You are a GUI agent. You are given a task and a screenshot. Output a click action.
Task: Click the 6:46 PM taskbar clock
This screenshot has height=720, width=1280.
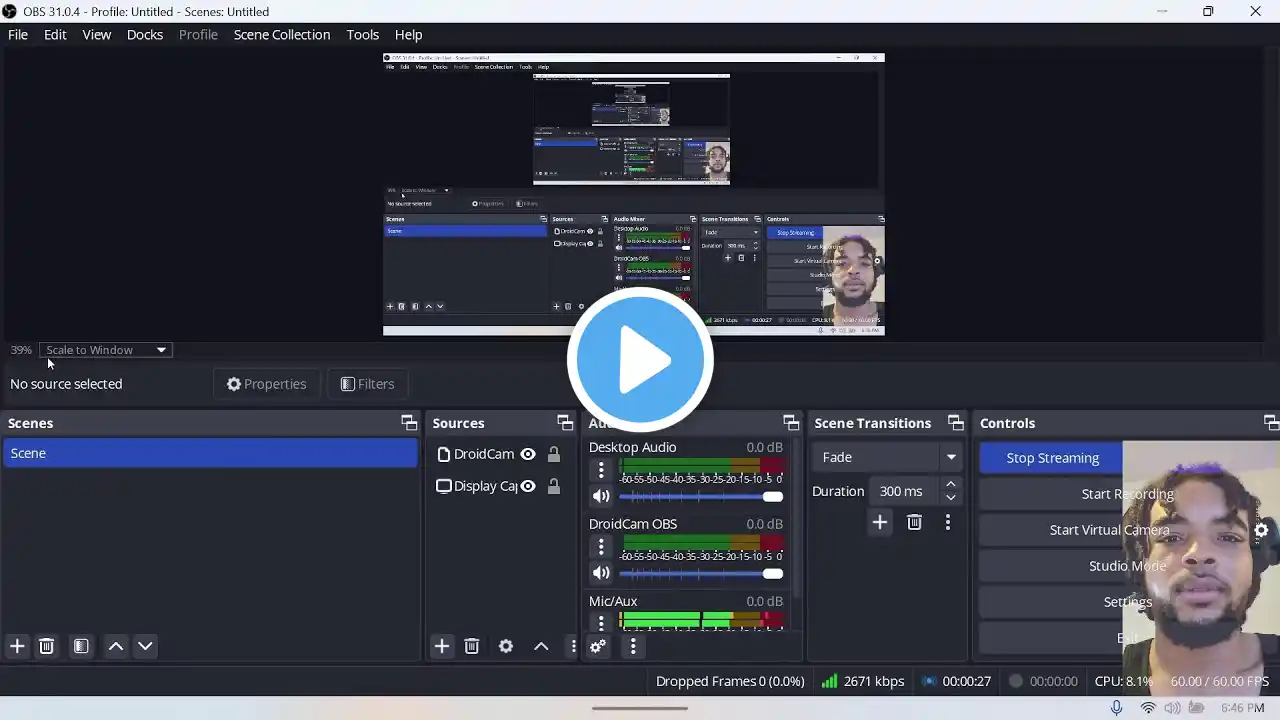(x=1243, y=708)
